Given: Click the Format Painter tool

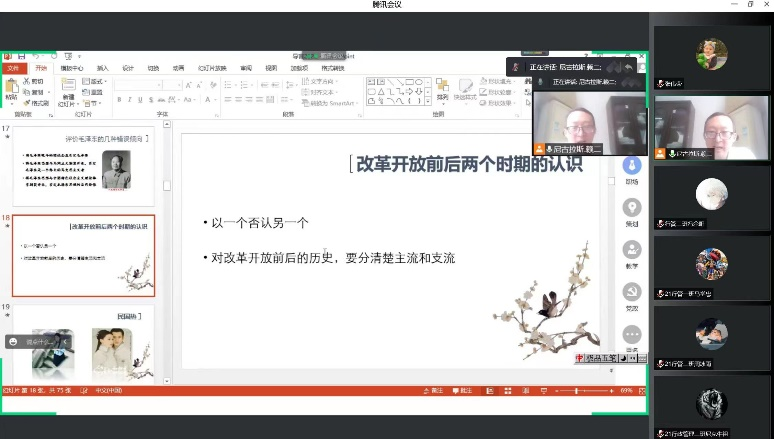Looking at the screenshot, I should [36, 103].
